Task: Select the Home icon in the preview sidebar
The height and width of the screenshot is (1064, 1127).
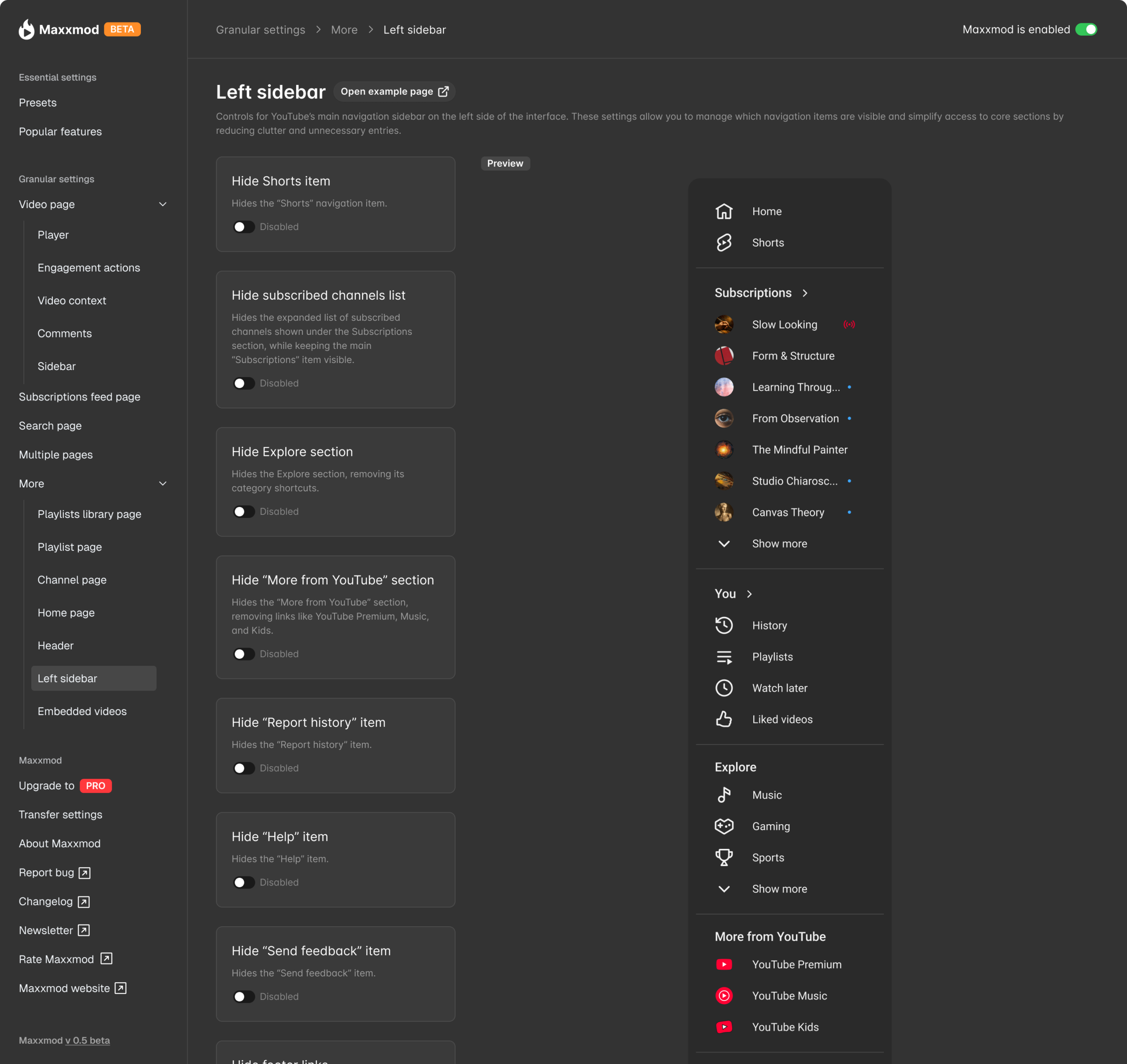Action: click(725, 210)
